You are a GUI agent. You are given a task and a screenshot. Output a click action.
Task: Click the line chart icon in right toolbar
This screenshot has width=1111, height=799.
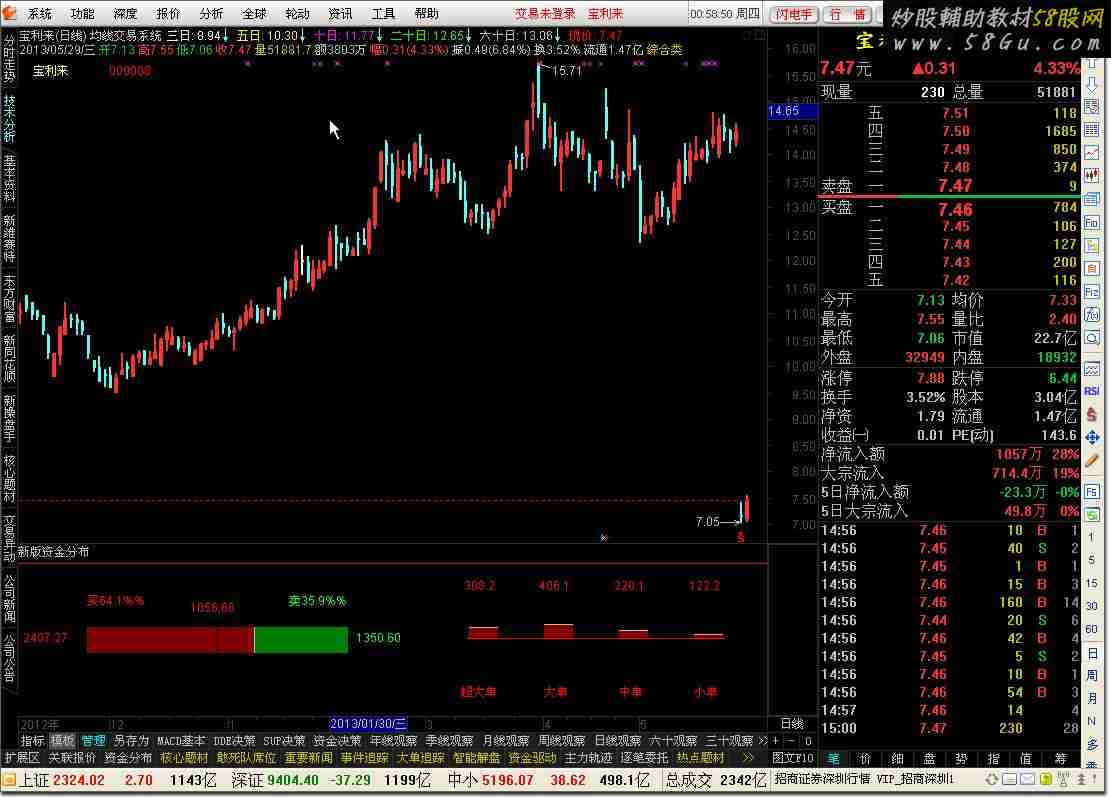[1092, 152]
